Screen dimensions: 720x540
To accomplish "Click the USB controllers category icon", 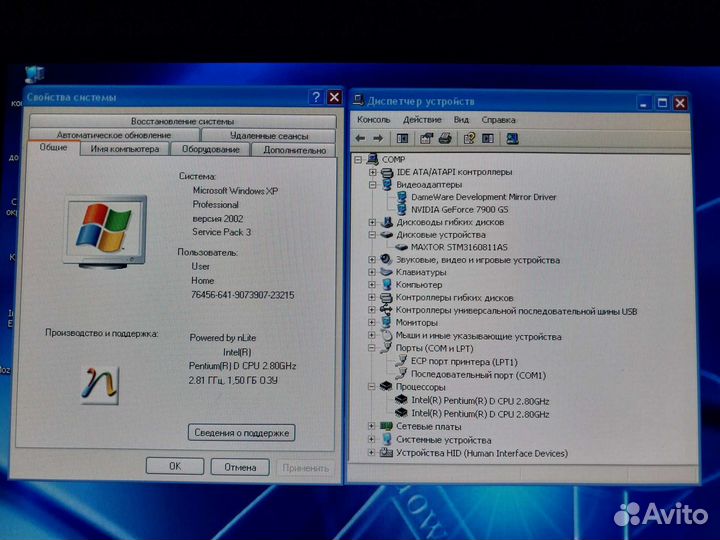I will tap(386, 310).
